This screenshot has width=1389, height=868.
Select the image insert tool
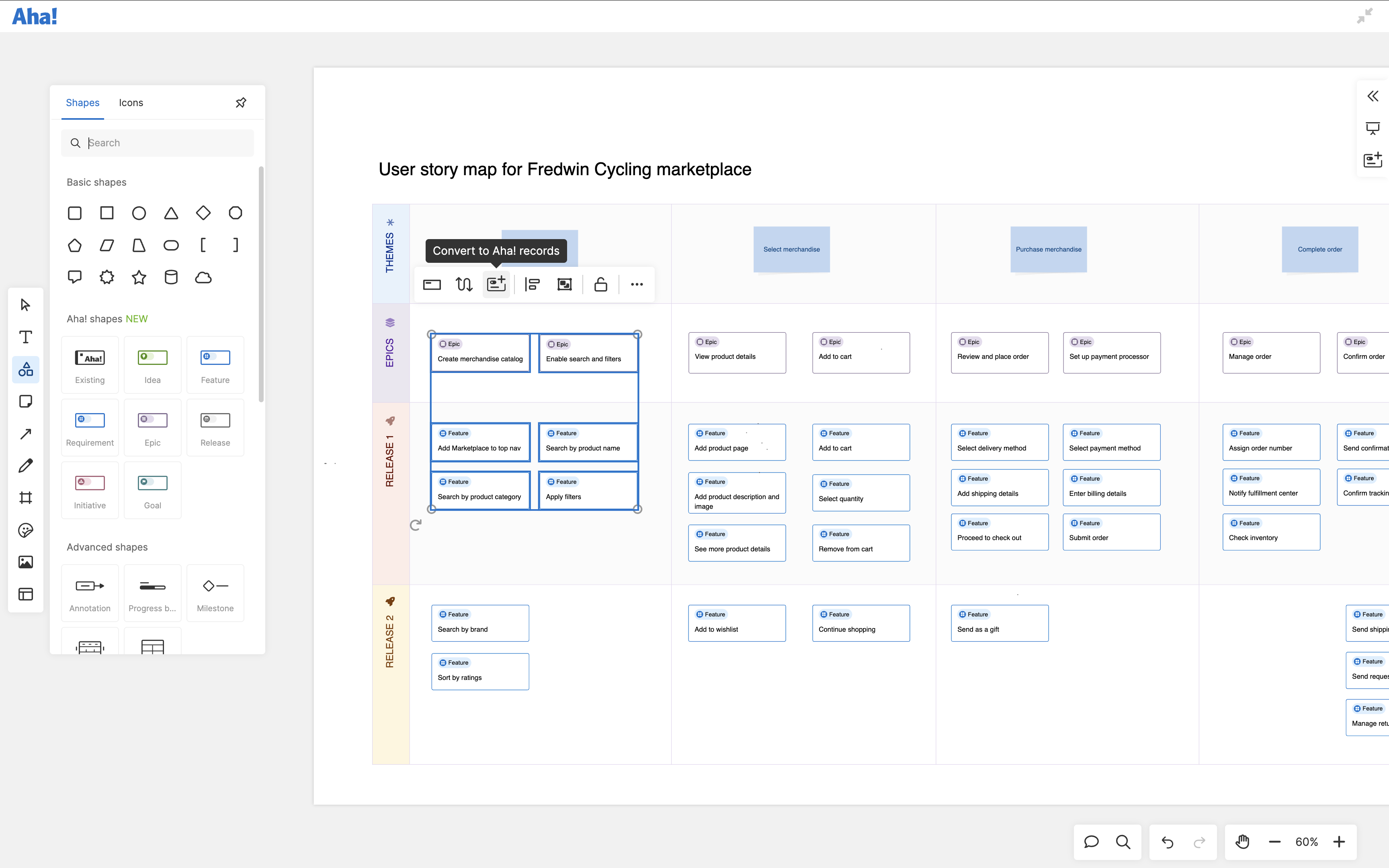25,562
